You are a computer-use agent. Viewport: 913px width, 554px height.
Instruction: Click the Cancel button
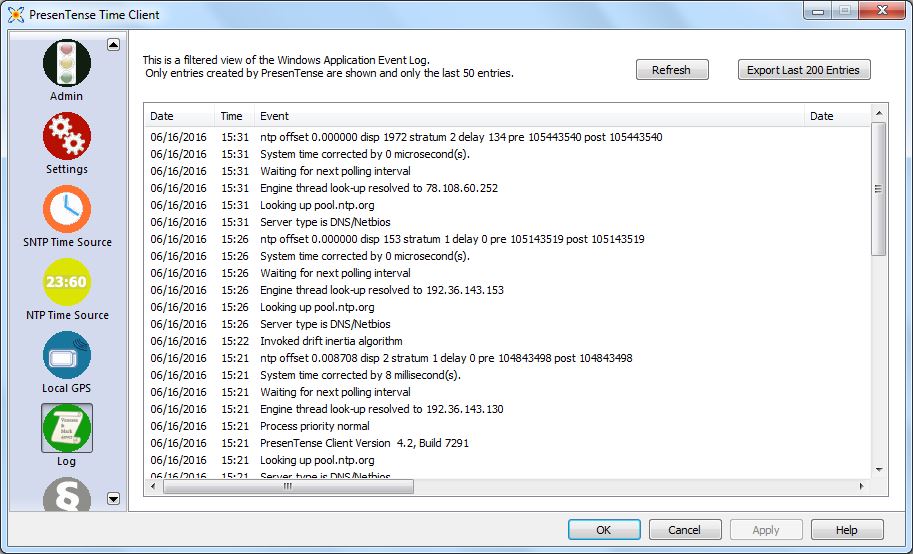coord(685,530)
